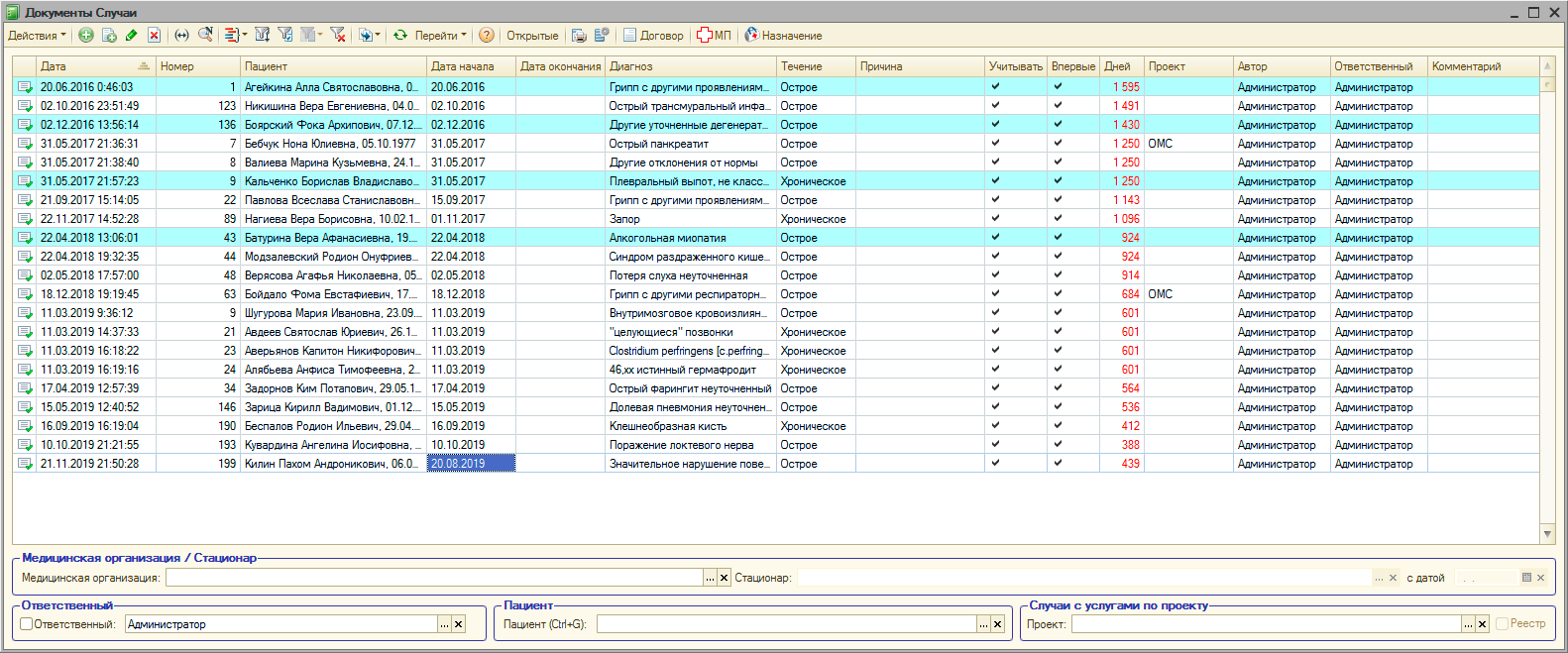Click the vertical scrollbar down arrow
The image size is (1568, 653).
1547,534
